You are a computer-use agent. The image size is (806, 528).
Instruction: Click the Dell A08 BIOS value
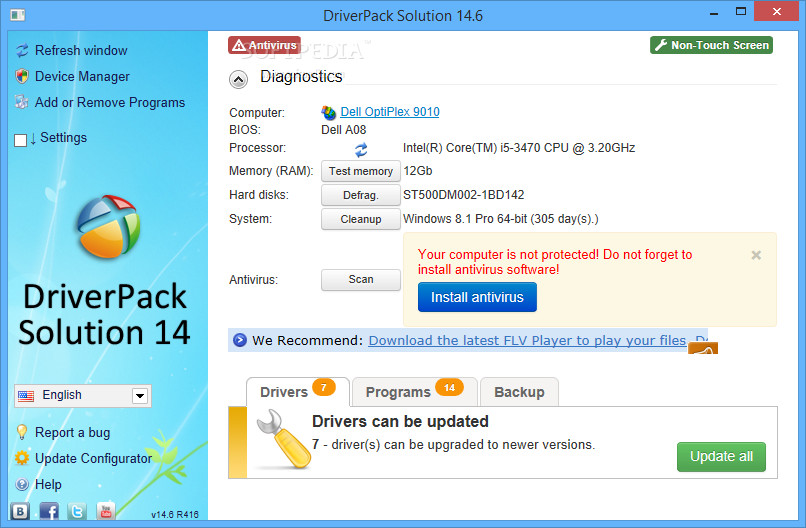[x=344, y=130]
